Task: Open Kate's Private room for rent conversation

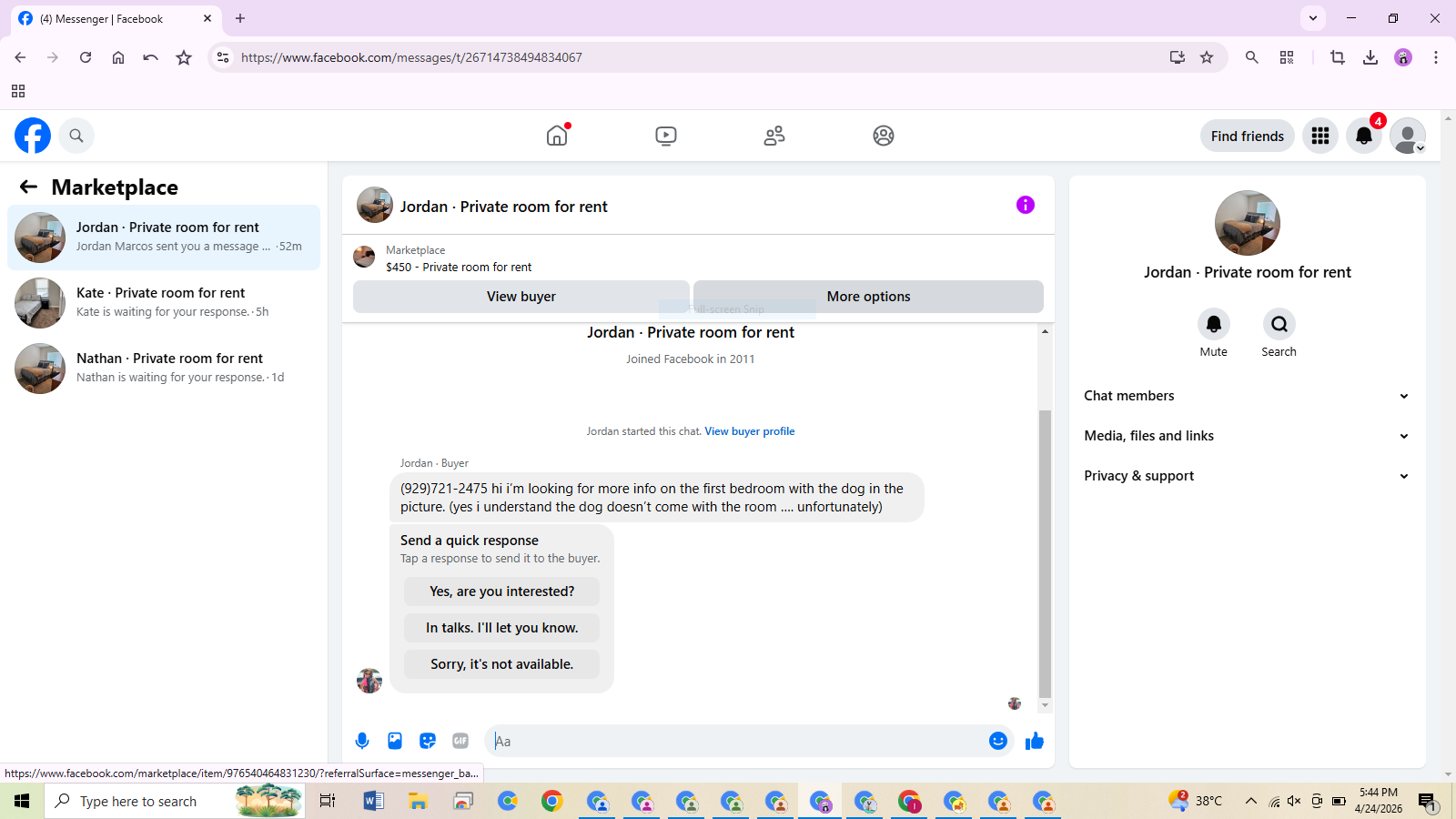Action: pyautogui.click(x=164, y=303)
